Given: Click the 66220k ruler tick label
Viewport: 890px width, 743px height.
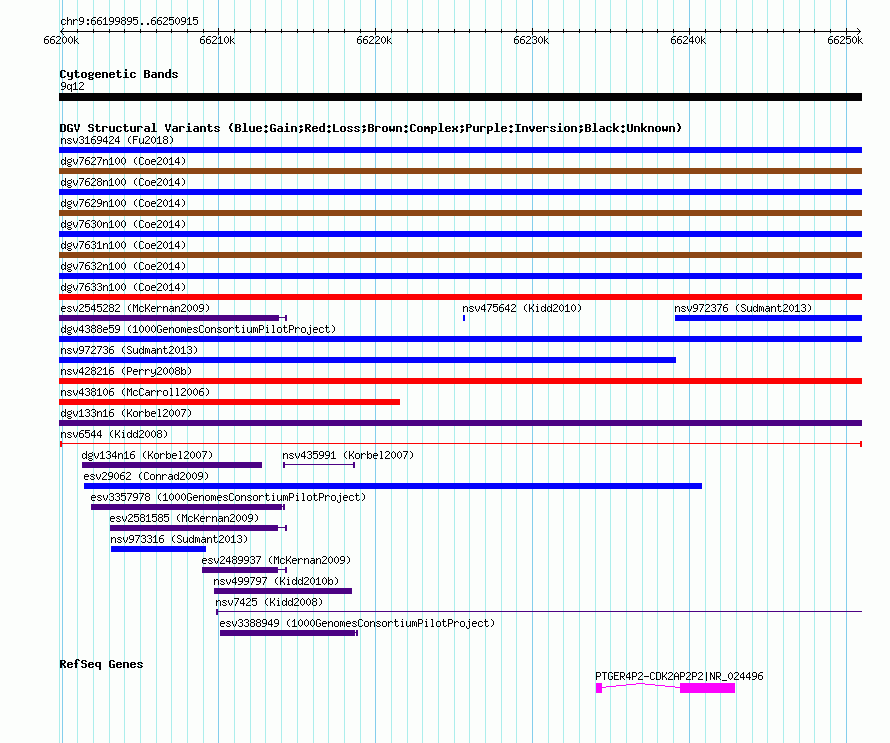Looking at the screenshot, I should tap(374, 40).
